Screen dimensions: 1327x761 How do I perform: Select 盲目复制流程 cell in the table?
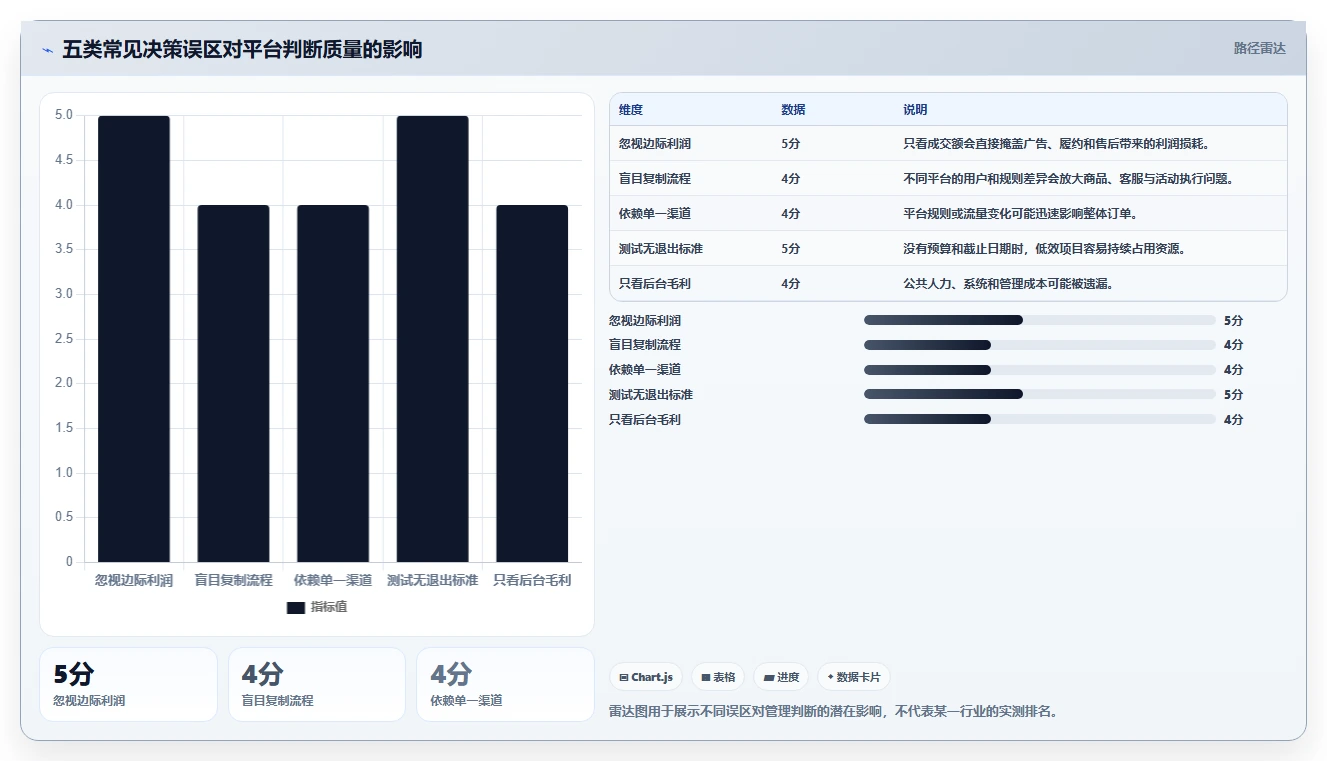654,179
